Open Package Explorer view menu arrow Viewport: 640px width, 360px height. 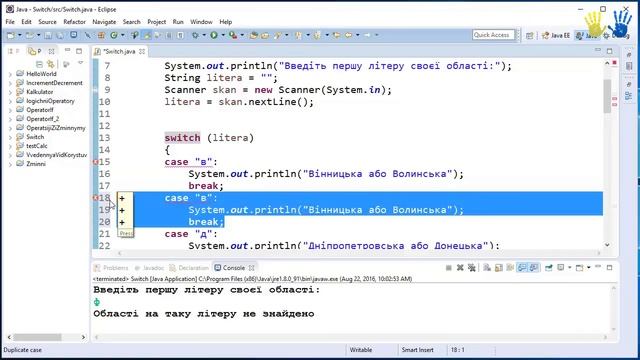[x=80, y=63]
